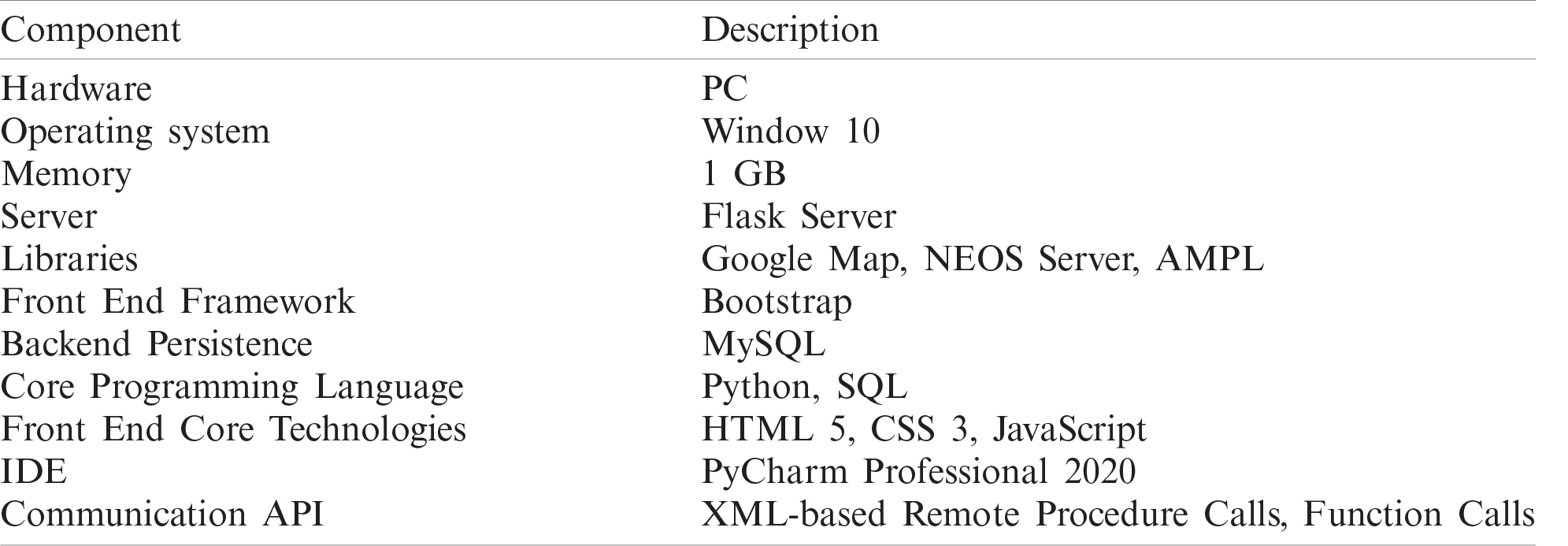
Task: Click the Flask Server cell
Action: coord(798,216)
